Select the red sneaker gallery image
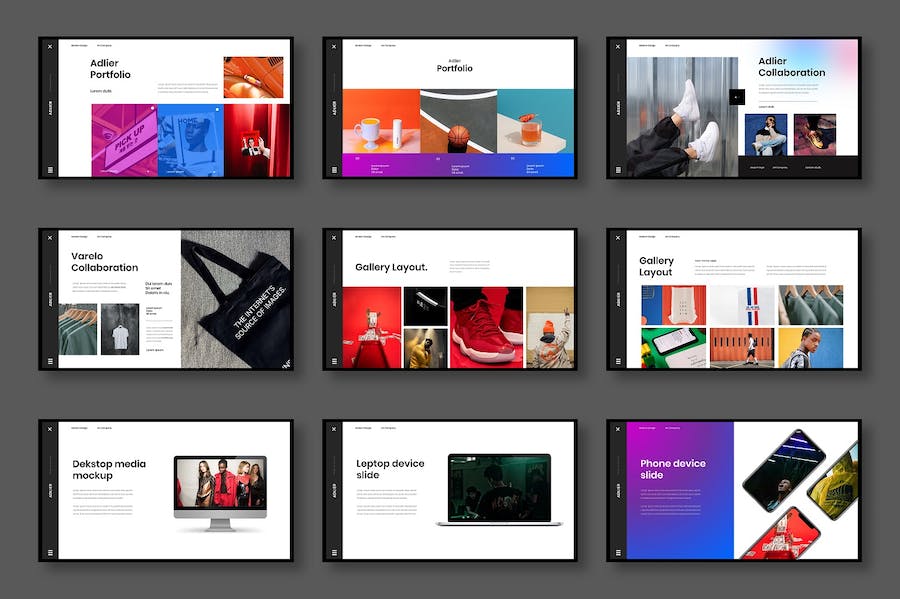 pos(486,327)
